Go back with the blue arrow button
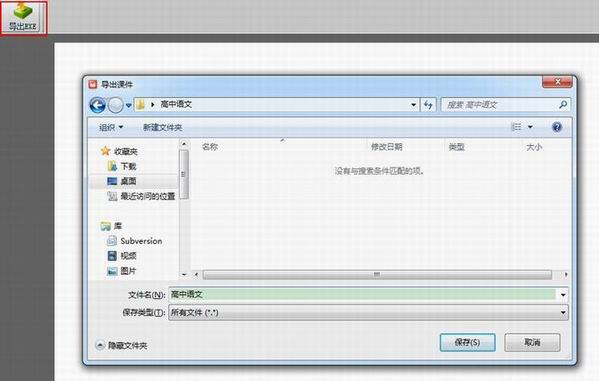599x381 pixels. (x=97, y=105)
